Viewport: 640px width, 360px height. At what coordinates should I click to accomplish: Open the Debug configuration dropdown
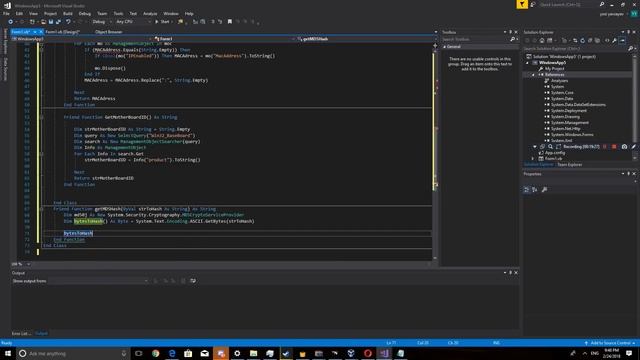click(x=101, y=22)
